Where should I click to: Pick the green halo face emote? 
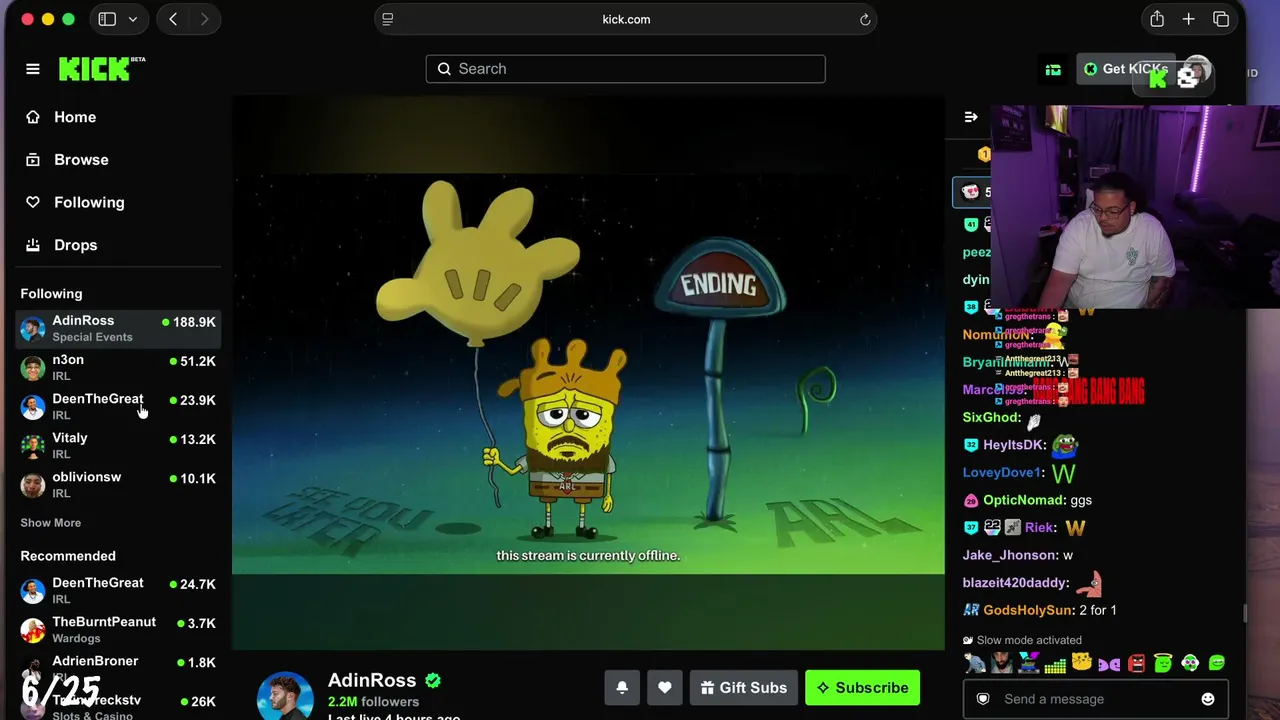click(1163, 662)
